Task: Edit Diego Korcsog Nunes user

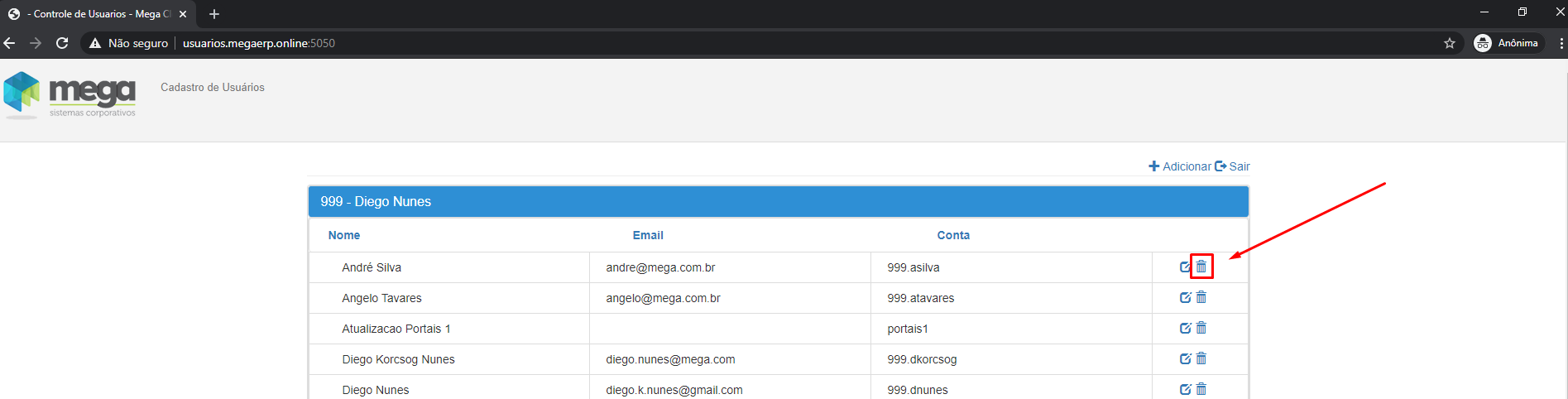Action: coord(1185,358)
